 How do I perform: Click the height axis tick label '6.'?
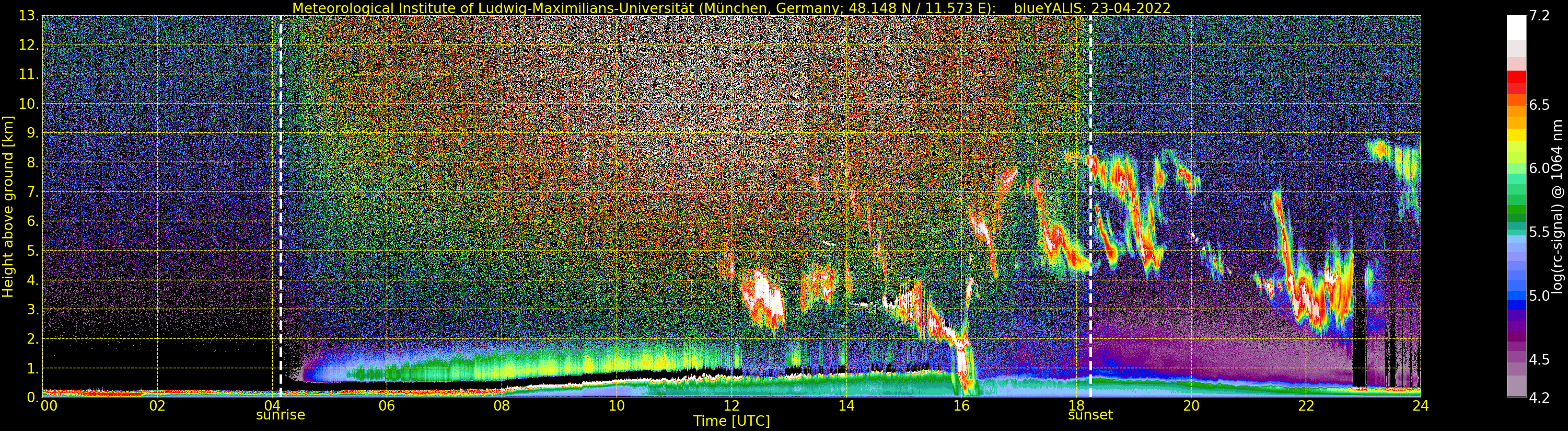click(x=32, y=221)
